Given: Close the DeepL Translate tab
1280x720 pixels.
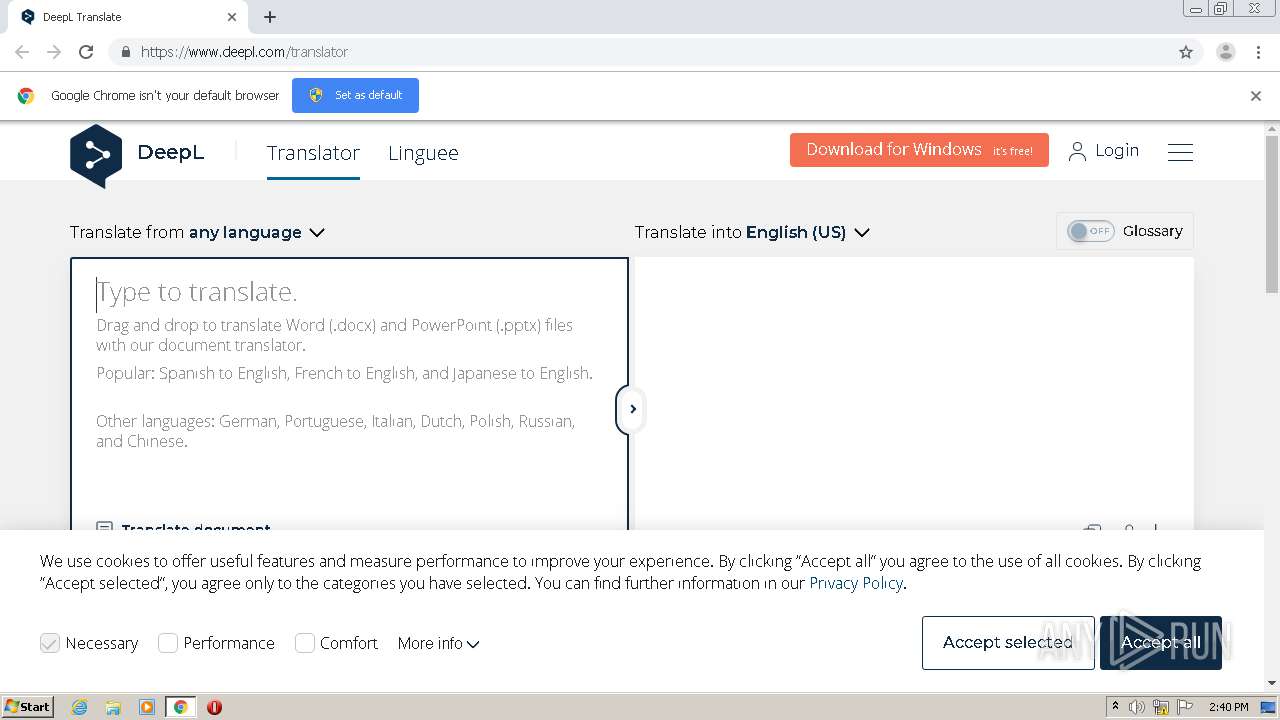Looking at the screenshot, I should pyautogui.click(x=232, y=17).
